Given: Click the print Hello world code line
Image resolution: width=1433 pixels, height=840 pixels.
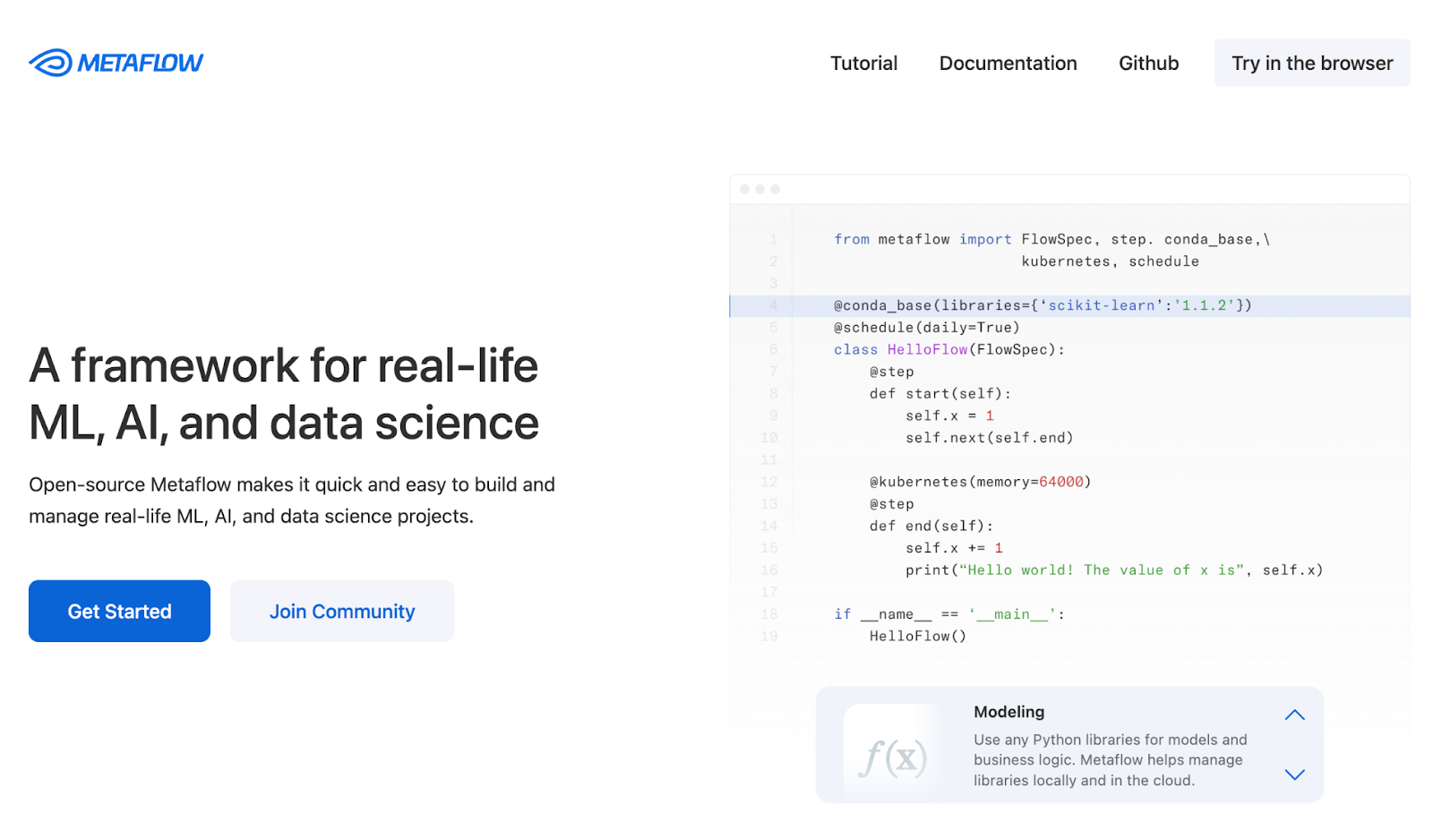Looking at the screenshot, I should [x=1113, y=570].
